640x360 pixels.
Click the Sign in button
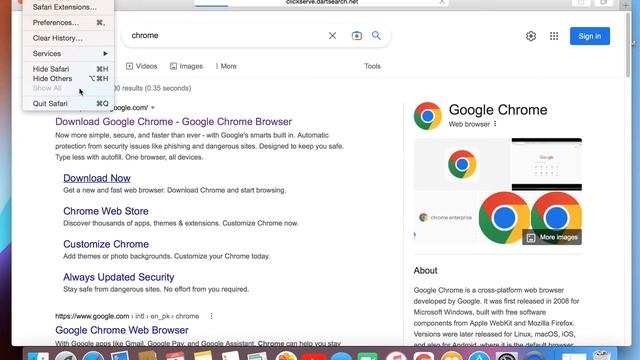pos(590,36)
